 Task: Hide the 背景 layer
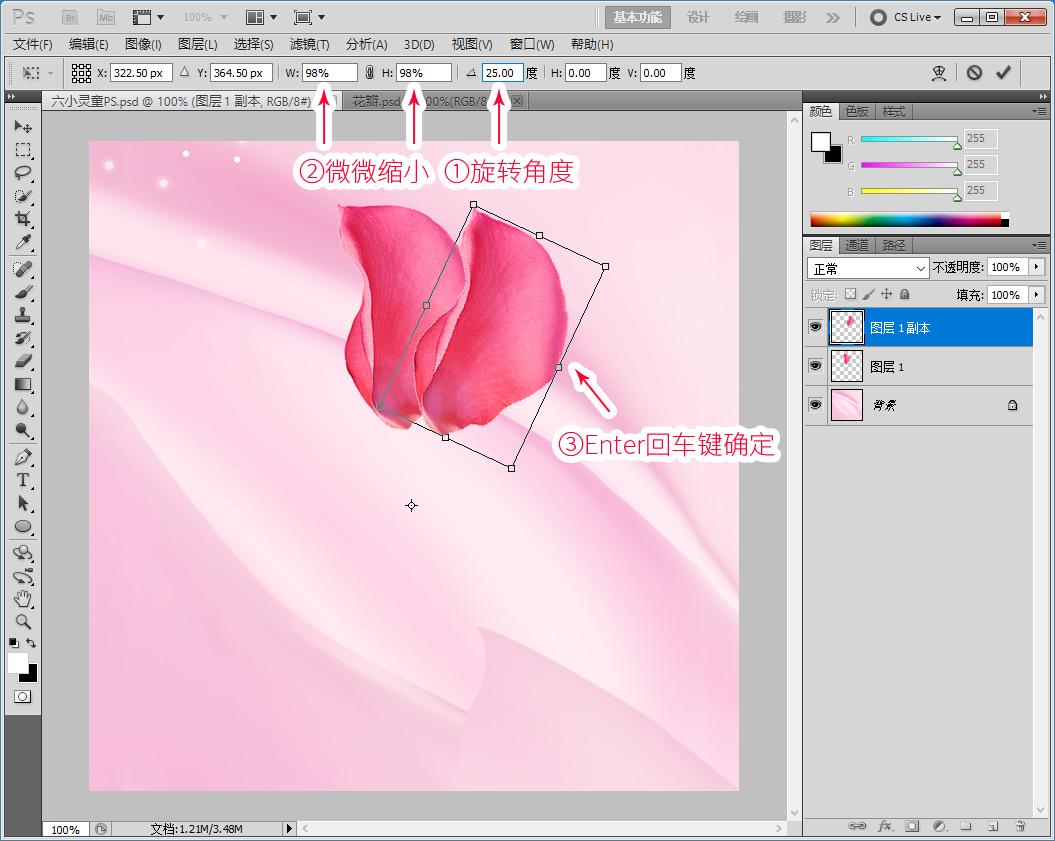point(815,405)
